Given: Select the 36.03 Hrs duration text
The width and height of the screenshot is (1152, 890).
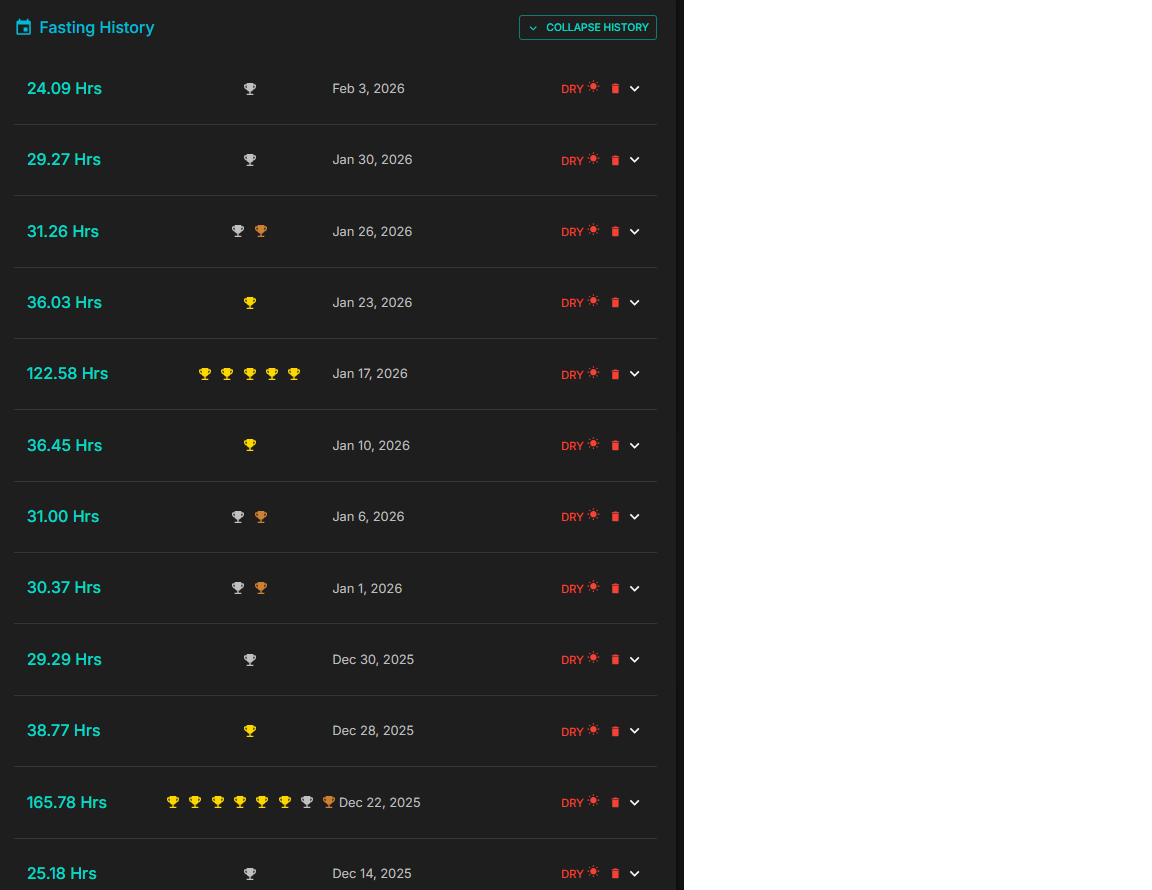Looking at the screenshot, I should 65,303.
